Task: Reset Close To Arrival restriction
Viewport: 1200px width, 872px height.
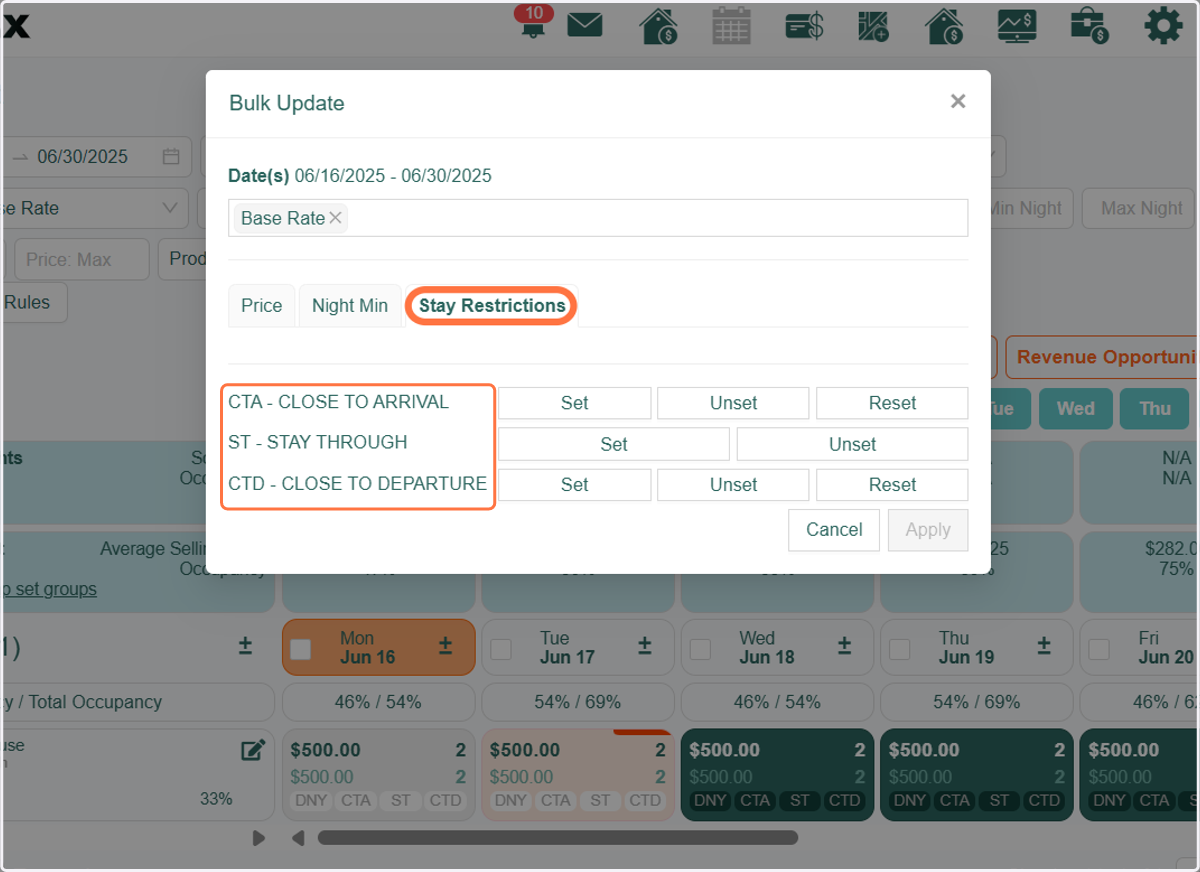Action: point(892,403)
